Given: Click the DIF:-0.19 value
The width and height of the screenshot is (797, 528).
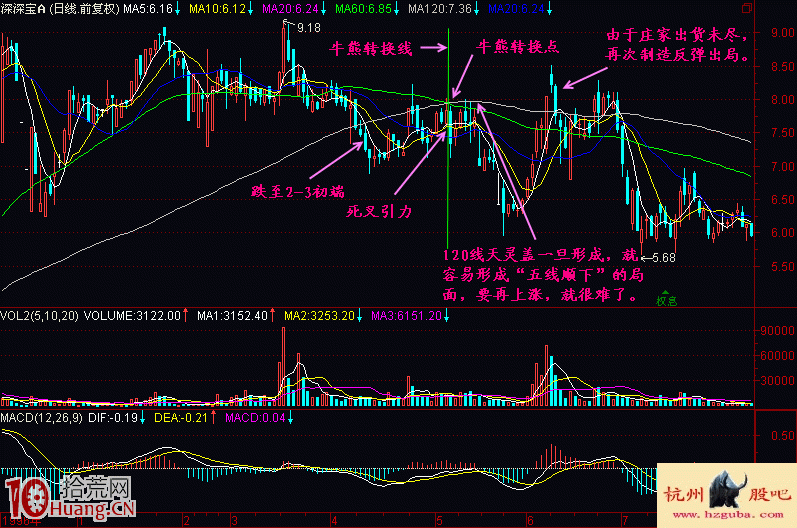Looking at the screenshot, I should point(113,418).
